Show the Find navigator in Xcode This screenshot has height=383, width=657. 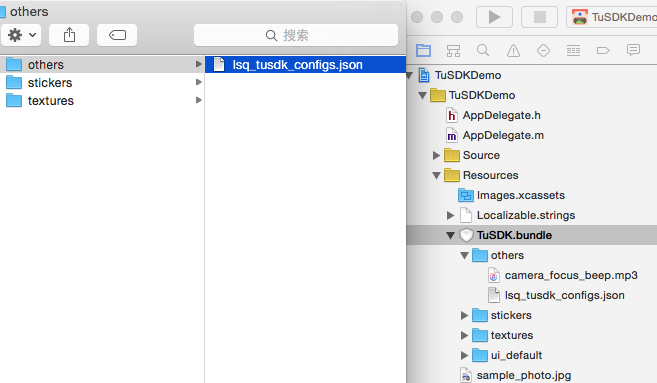(x=483, y=51)
